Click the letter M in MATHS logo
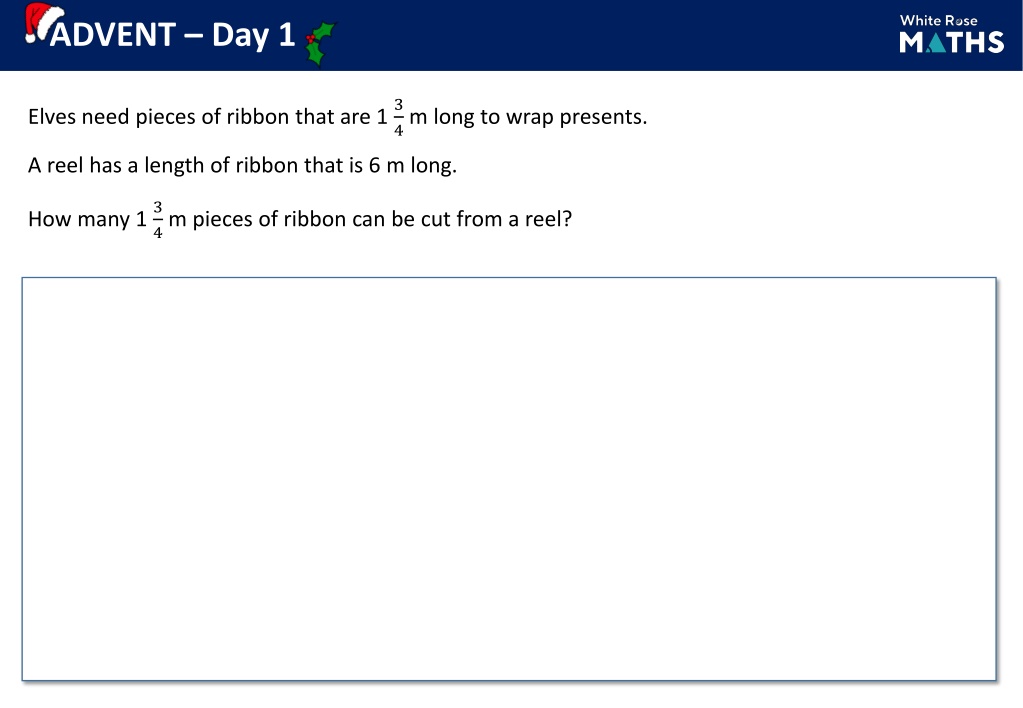The width and height of the screenshot is (1023, 708). (x=911, y=42)
